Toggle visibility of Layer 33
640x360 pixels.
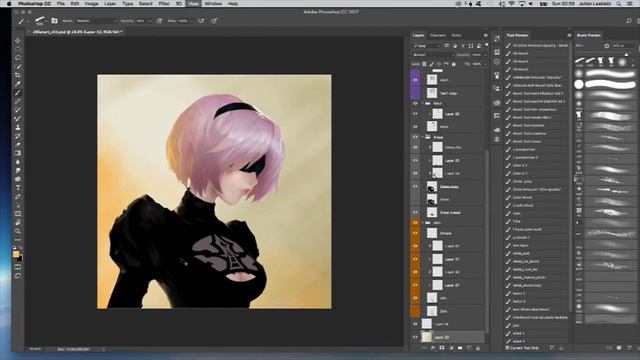tap(415, 337)
